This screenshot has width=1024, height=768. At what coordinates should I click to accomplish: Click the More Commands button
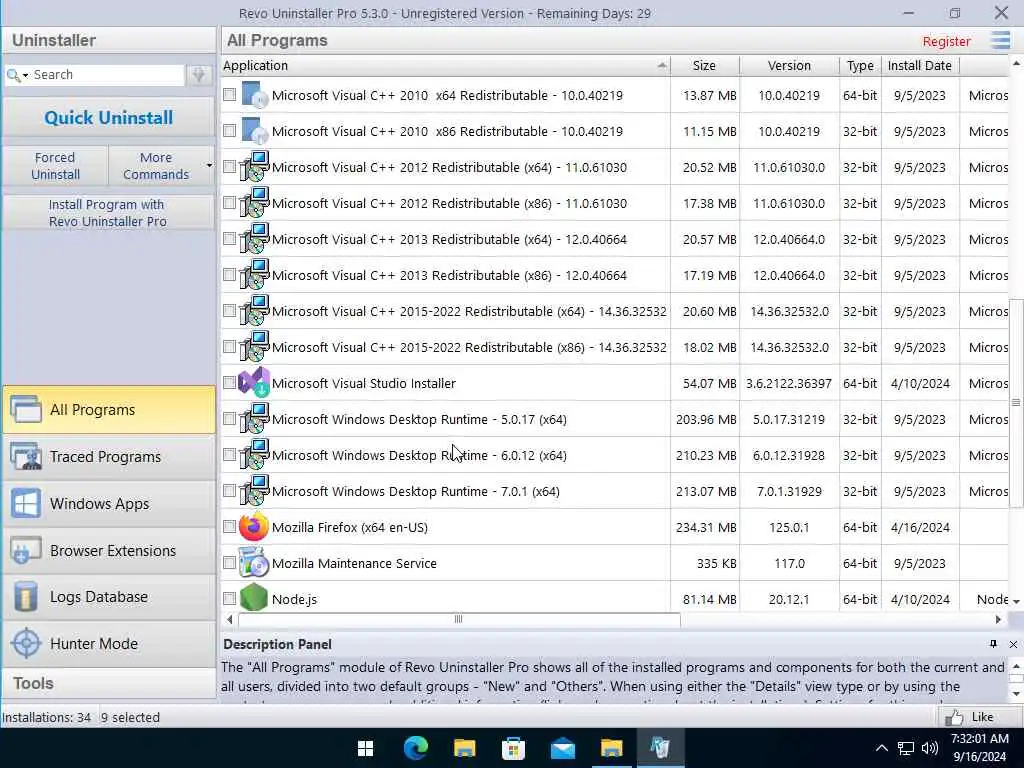click(x=156, y=166)
